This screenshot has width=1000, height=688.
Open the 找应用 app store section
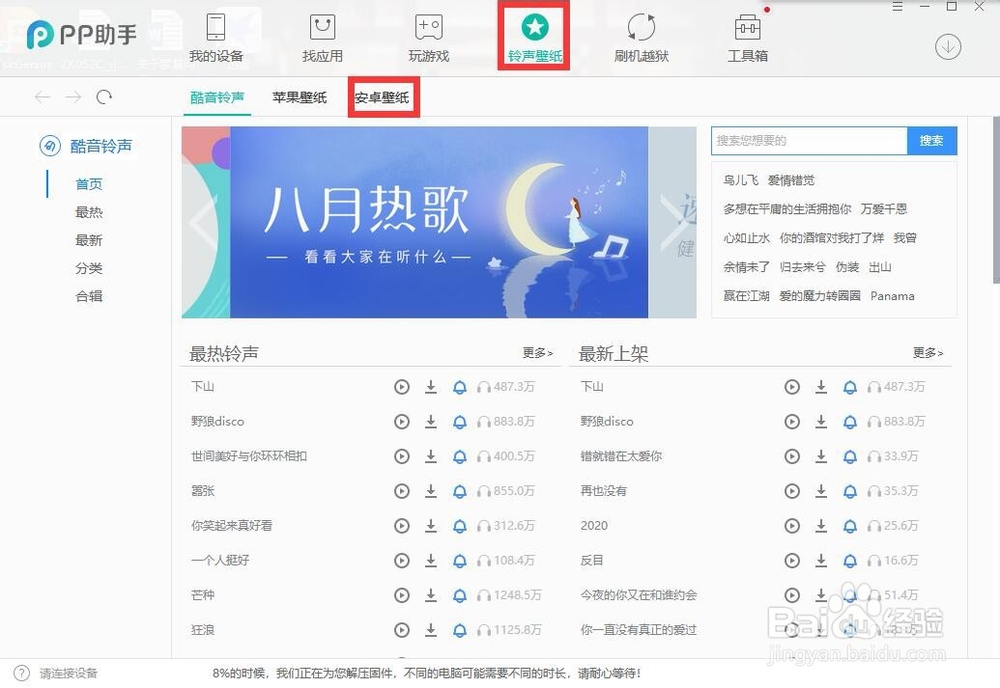pyautogui.click(x=322, y=39)
